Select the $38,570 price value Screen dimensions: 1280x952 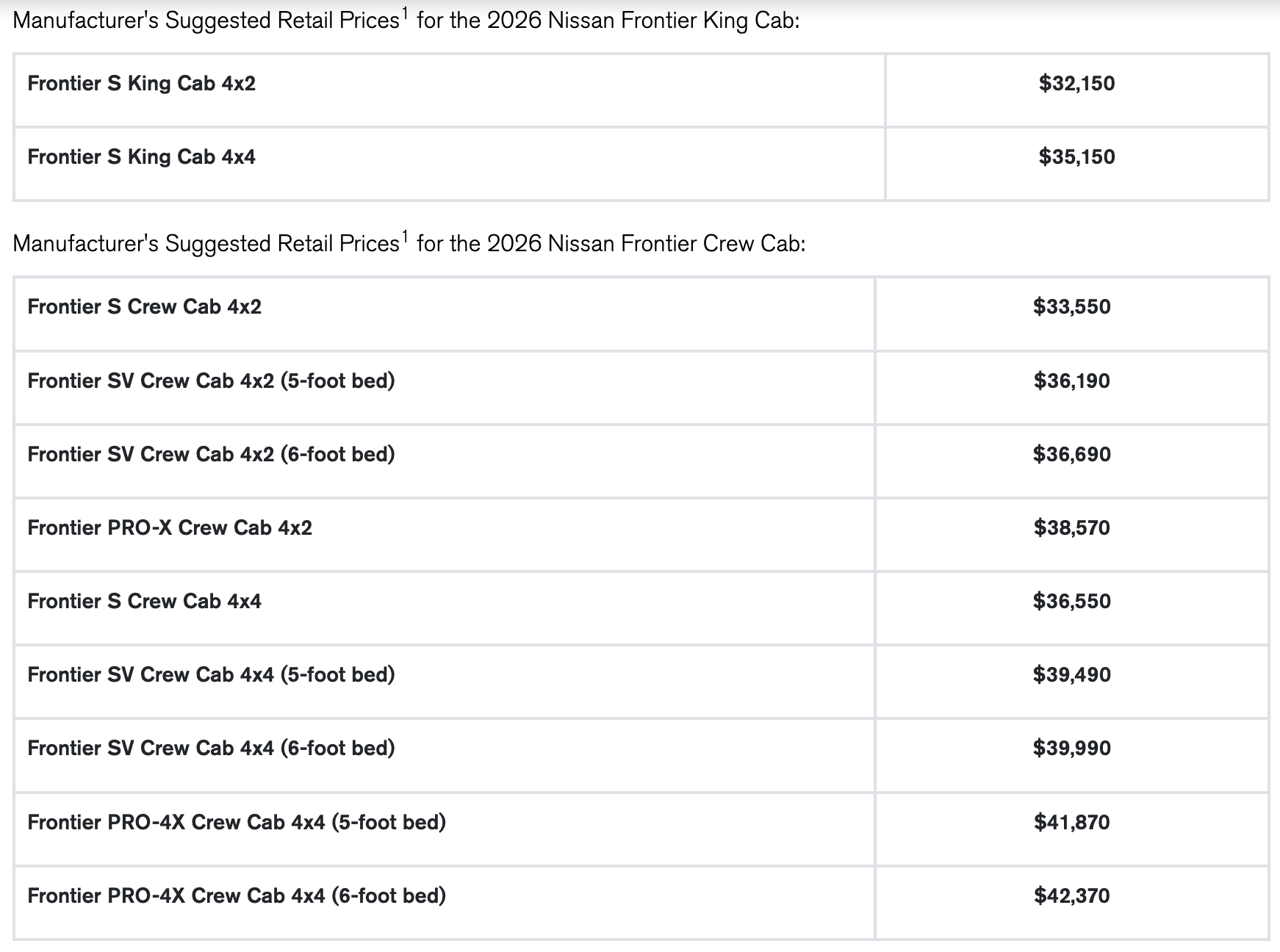(x=1071, y=527)
